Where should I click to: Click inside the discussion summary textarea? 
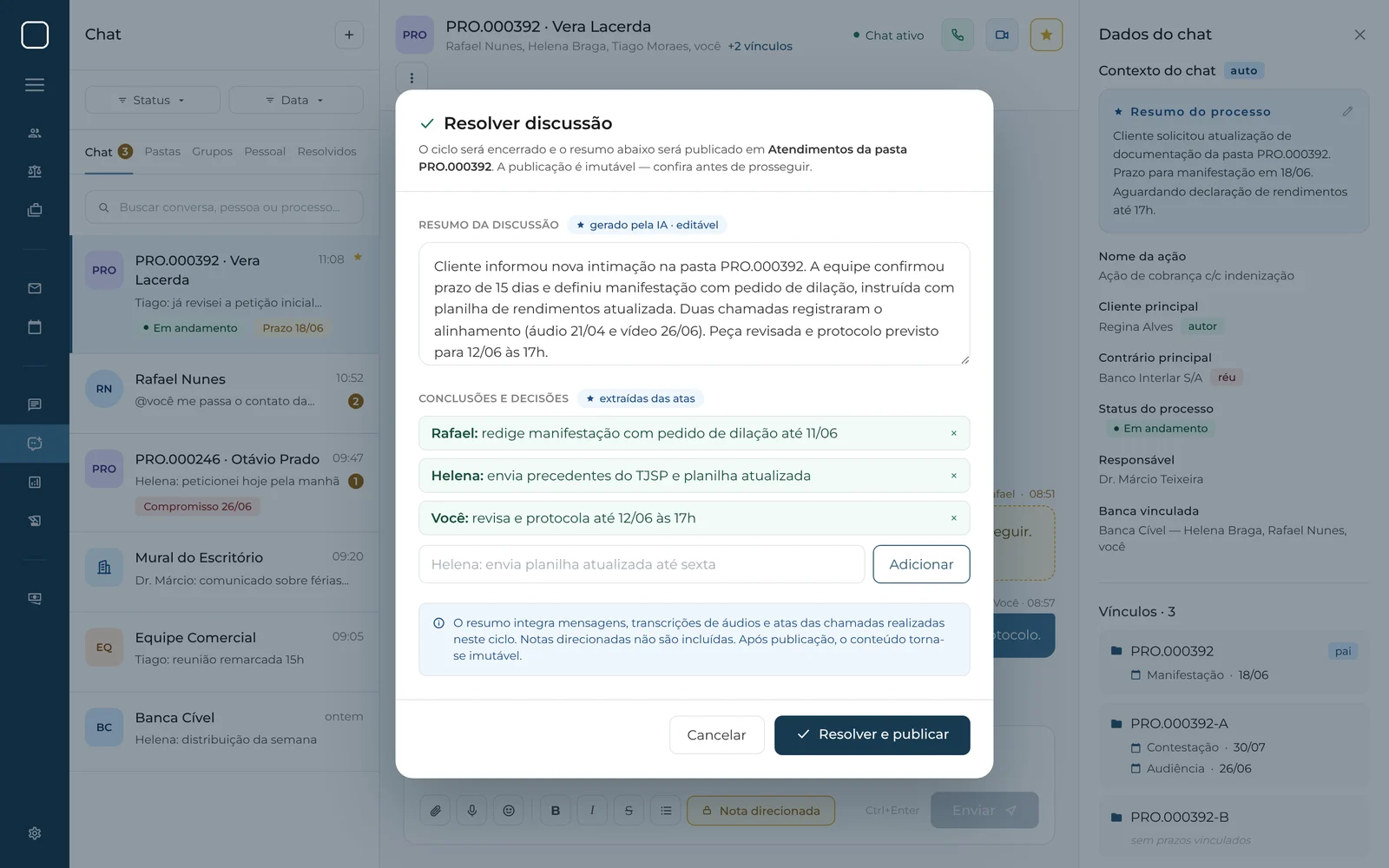pyautogui.click(x=694, y=304)
